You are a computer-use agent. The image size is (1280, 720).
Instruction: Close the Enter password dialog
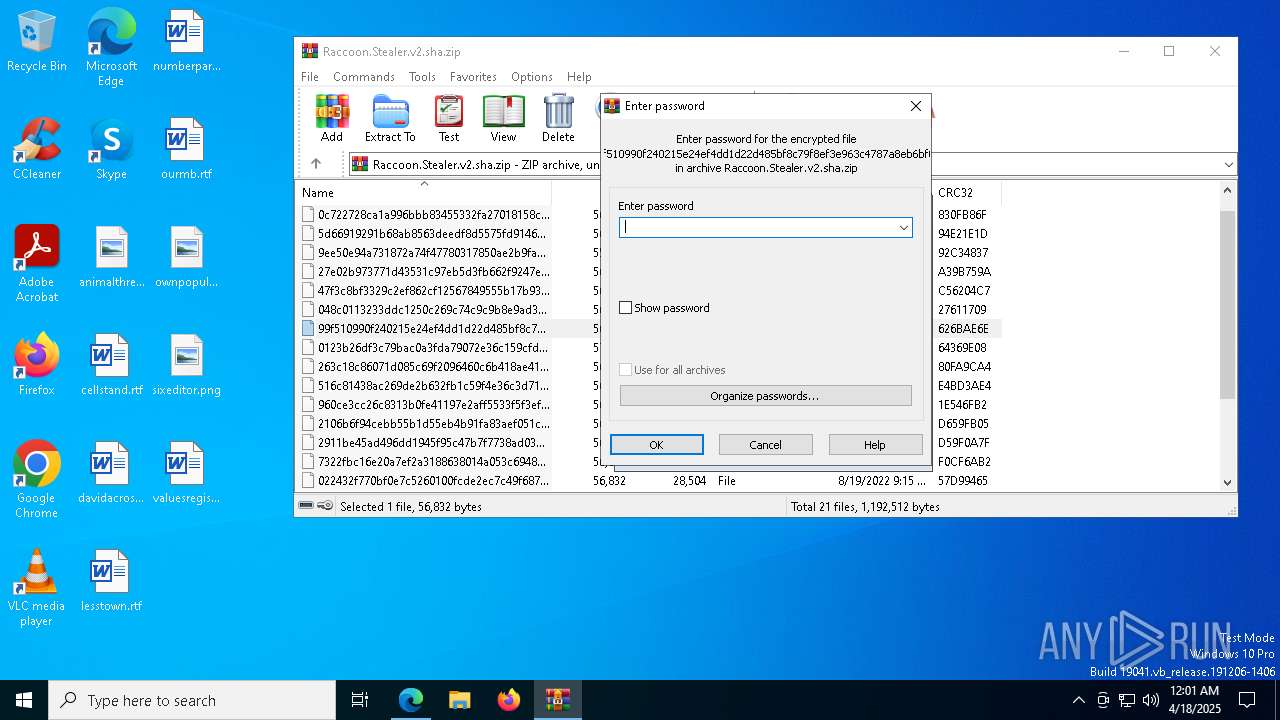pos(915,106)
